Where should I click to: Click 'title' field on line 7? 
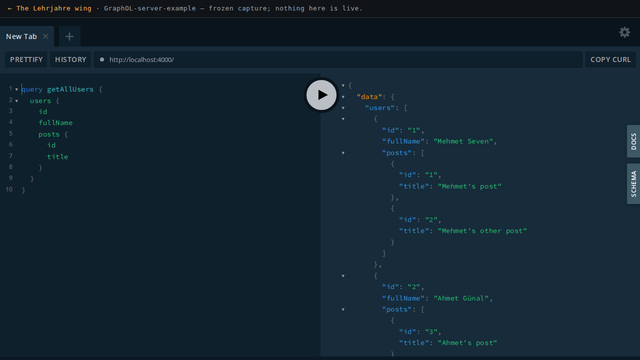click(58, 157)
